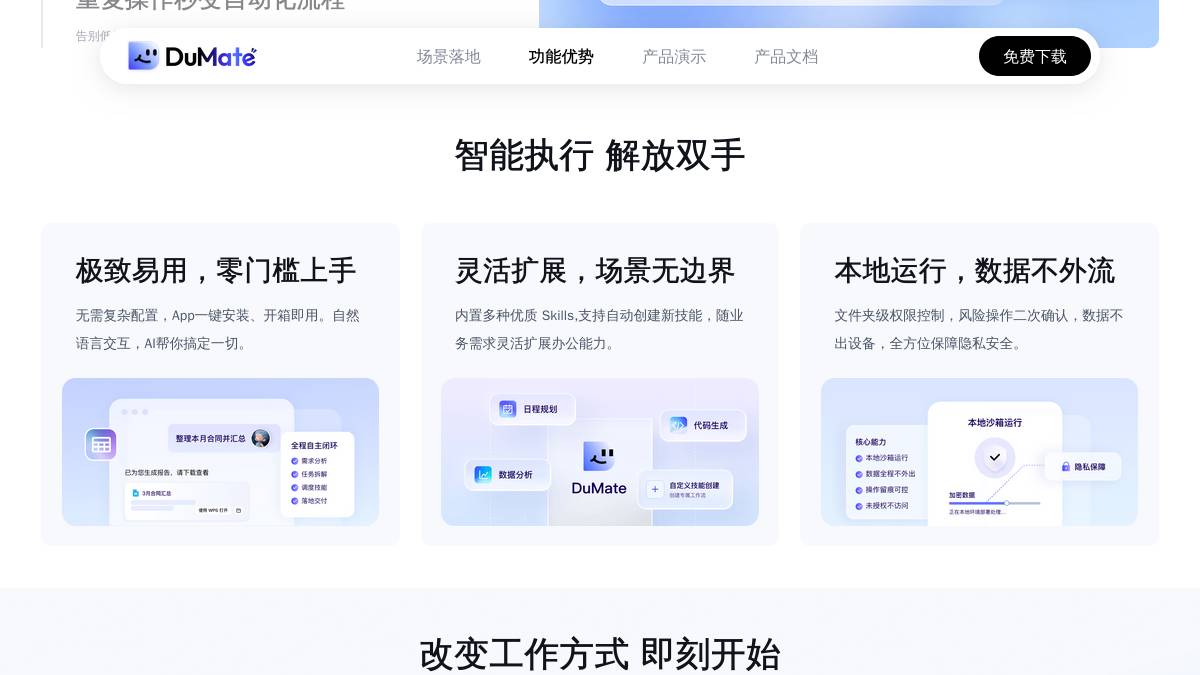
Task: Go to the 产品演示 nav item
Action: [674, 57]
